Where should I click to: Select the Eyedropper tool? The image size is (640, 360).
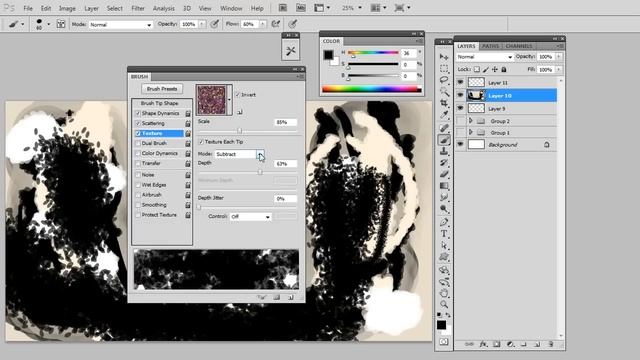pos(444,115)
